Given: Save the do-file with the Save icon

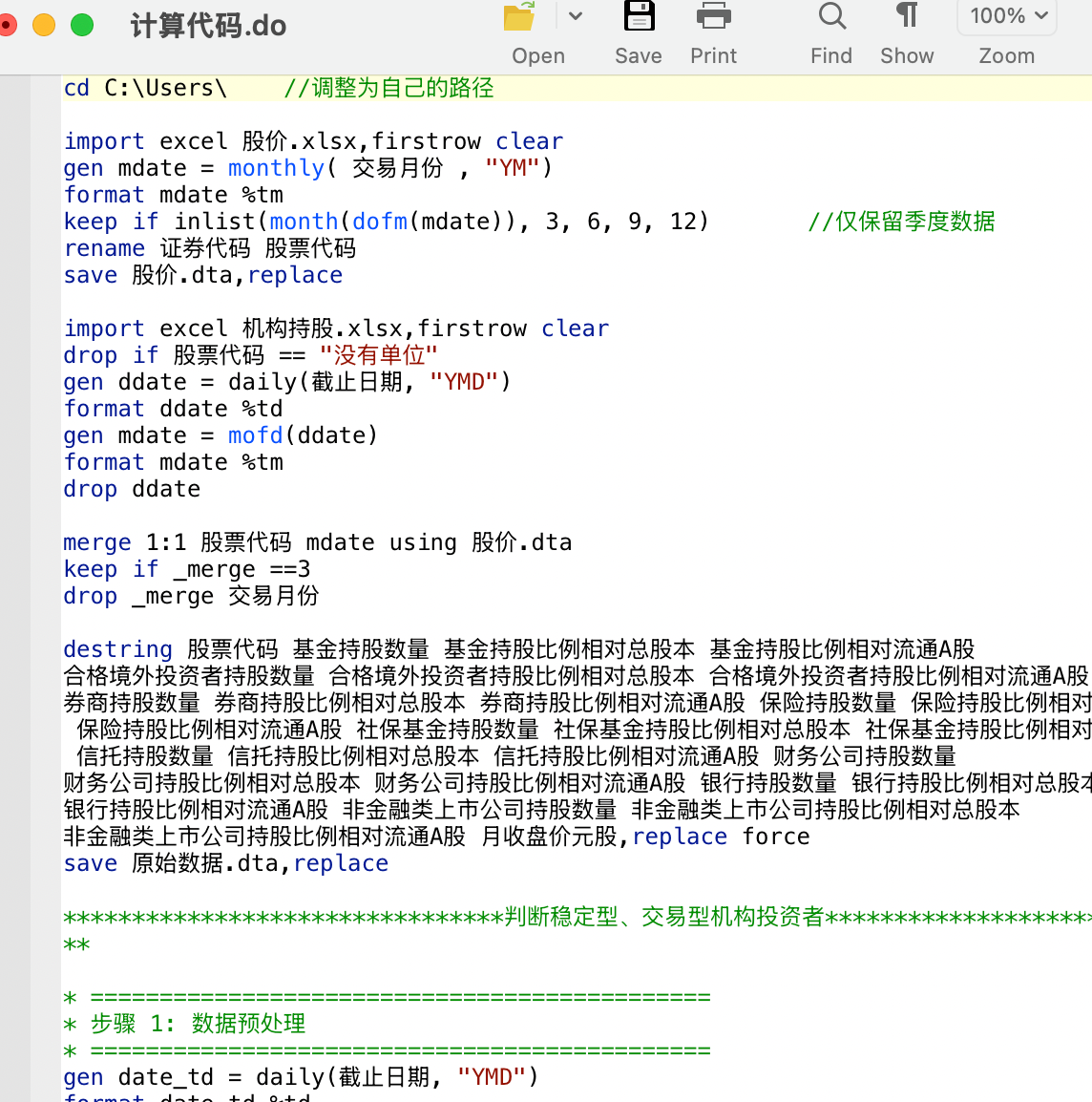Looking at the screenshot, I should coord(639,16).
